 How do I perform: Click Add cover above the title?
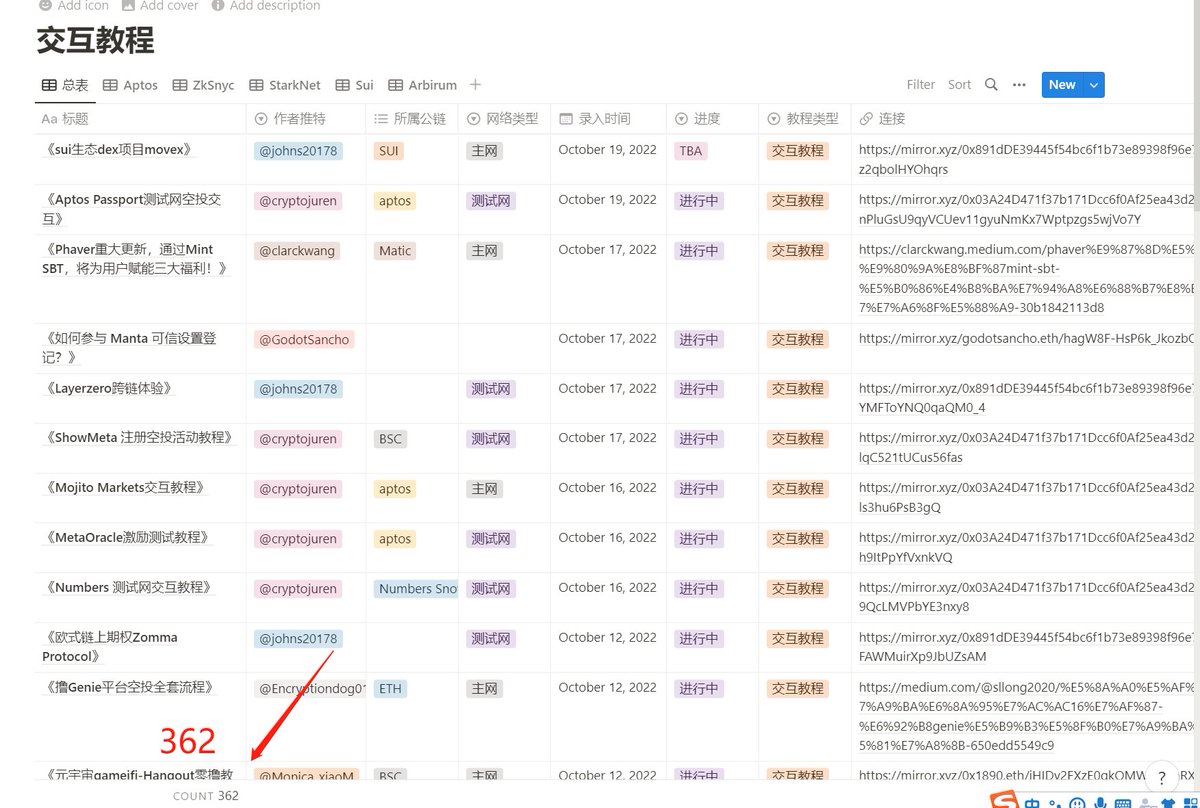(x=159, y=5)
